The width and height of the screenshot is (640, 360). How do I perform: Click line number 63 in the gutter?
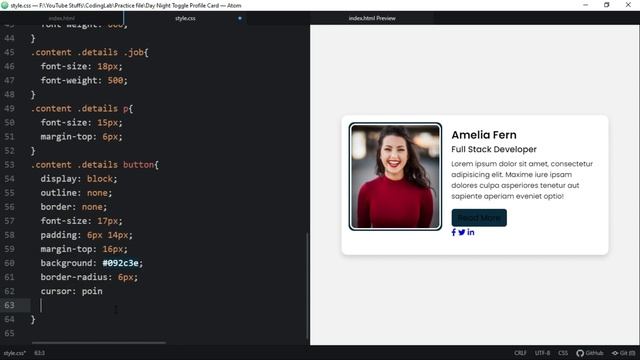[x=9, y=305]
